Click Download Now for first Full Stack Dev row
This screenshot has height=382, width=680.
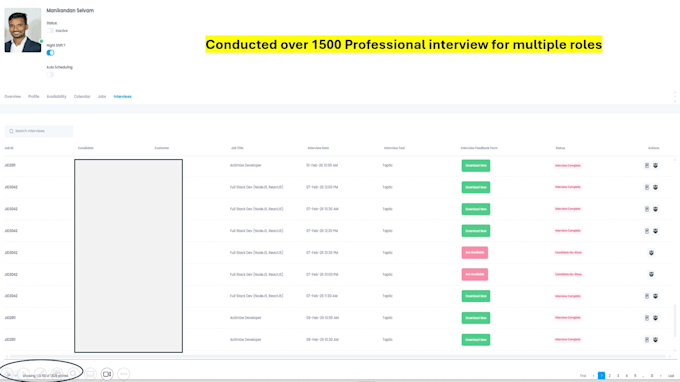[x=476, y=187]
